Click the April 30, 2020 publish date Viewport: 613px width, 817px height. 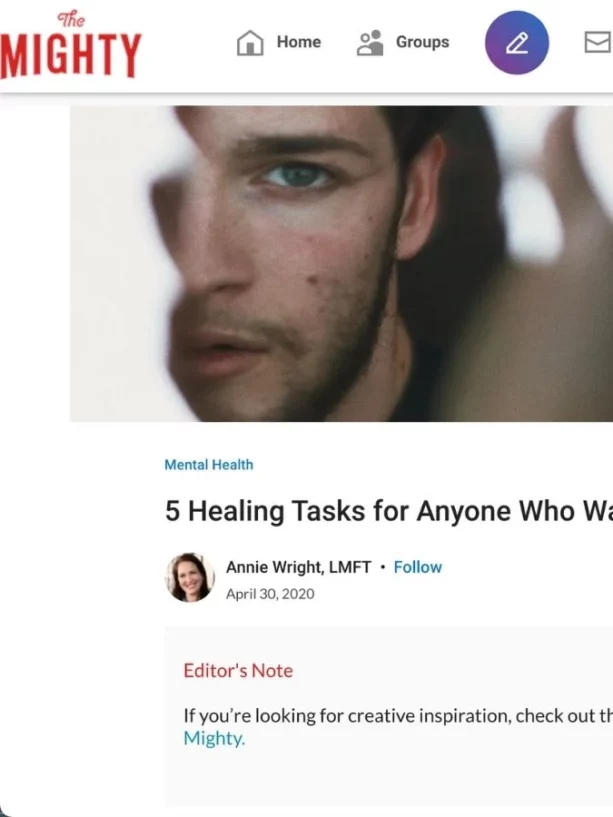tap(270, 594)
